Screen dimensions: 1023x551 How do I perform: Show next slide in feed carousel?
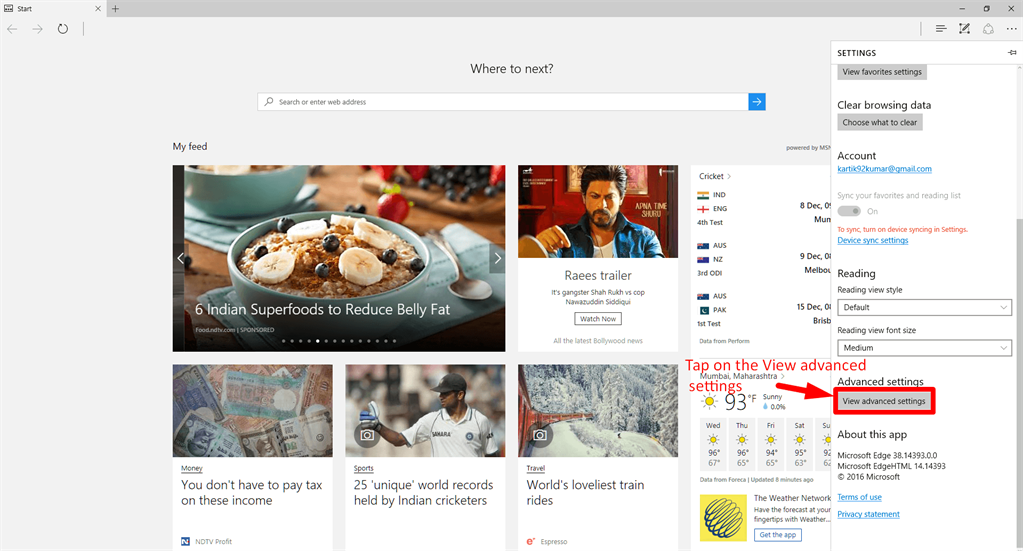pos(497,258)
